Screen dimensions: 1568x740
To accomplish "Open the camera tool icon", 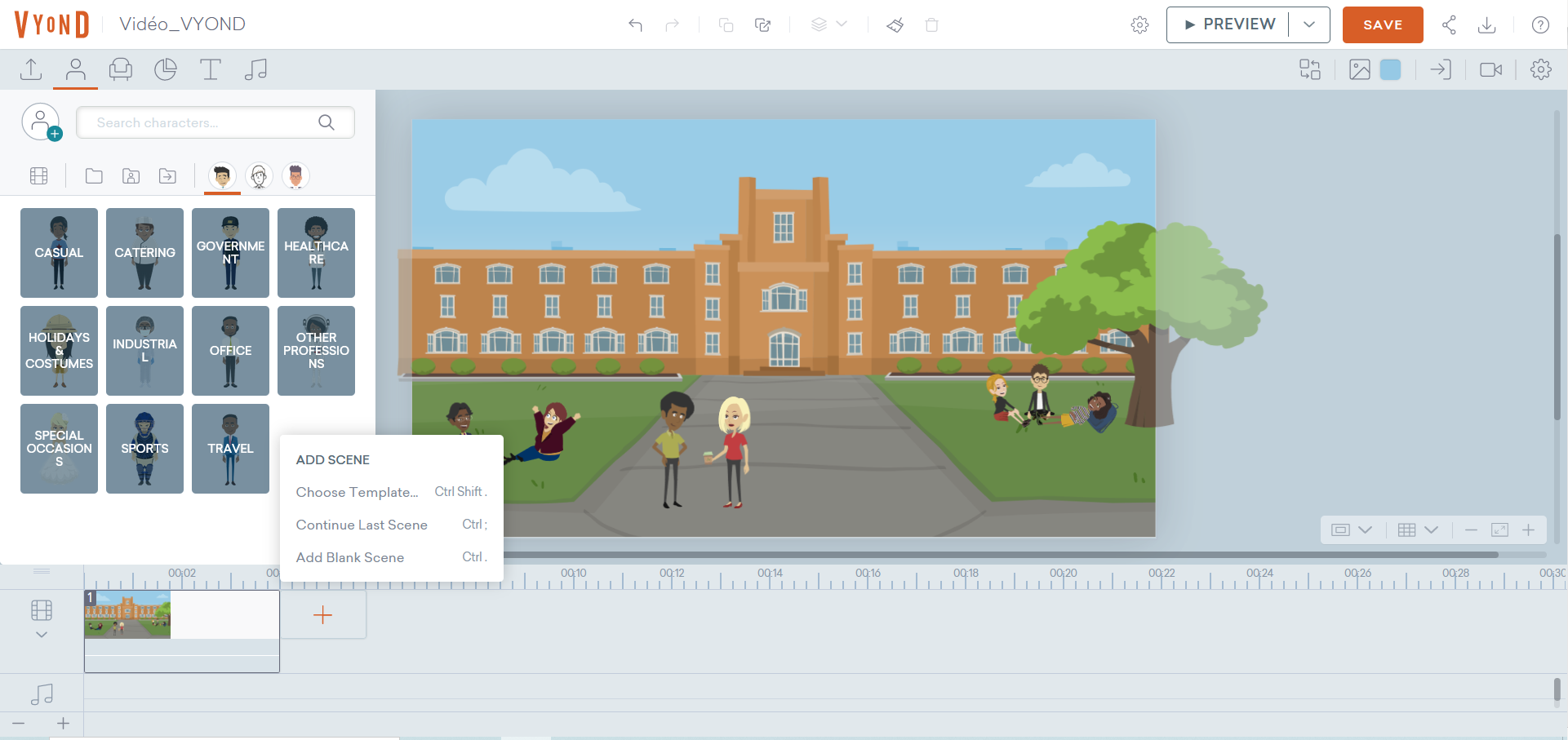I will click(1490, 69).
